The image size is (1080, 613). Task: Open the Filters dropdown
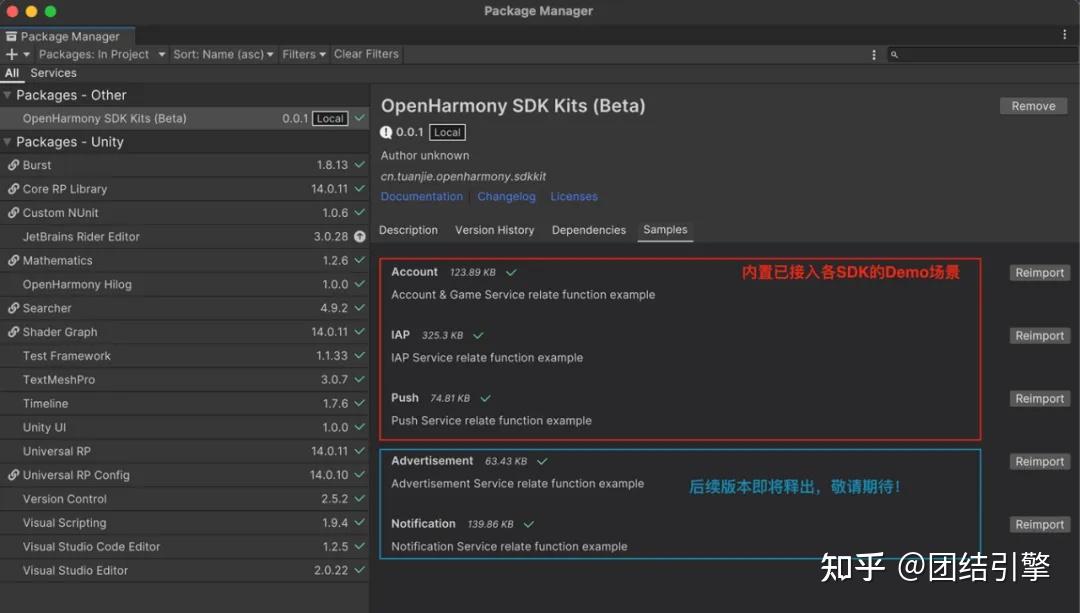pyautogui.click(x=302, y=54)
